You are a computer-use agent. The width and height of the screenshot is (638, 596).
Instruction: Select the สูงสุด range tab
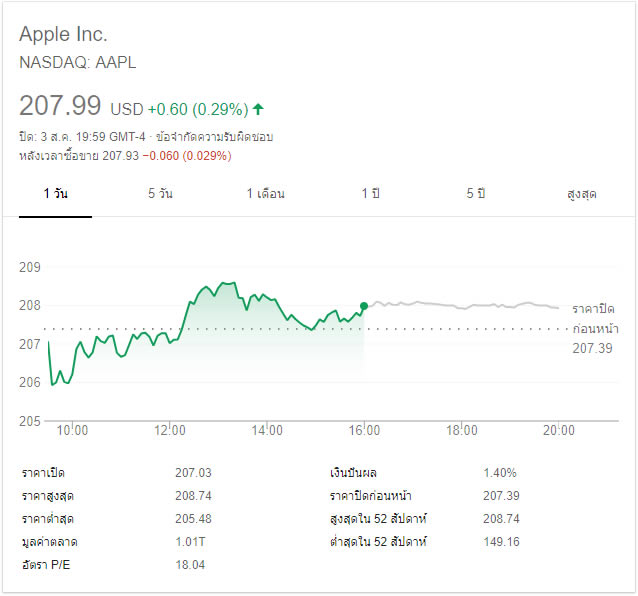click(581, 194)
